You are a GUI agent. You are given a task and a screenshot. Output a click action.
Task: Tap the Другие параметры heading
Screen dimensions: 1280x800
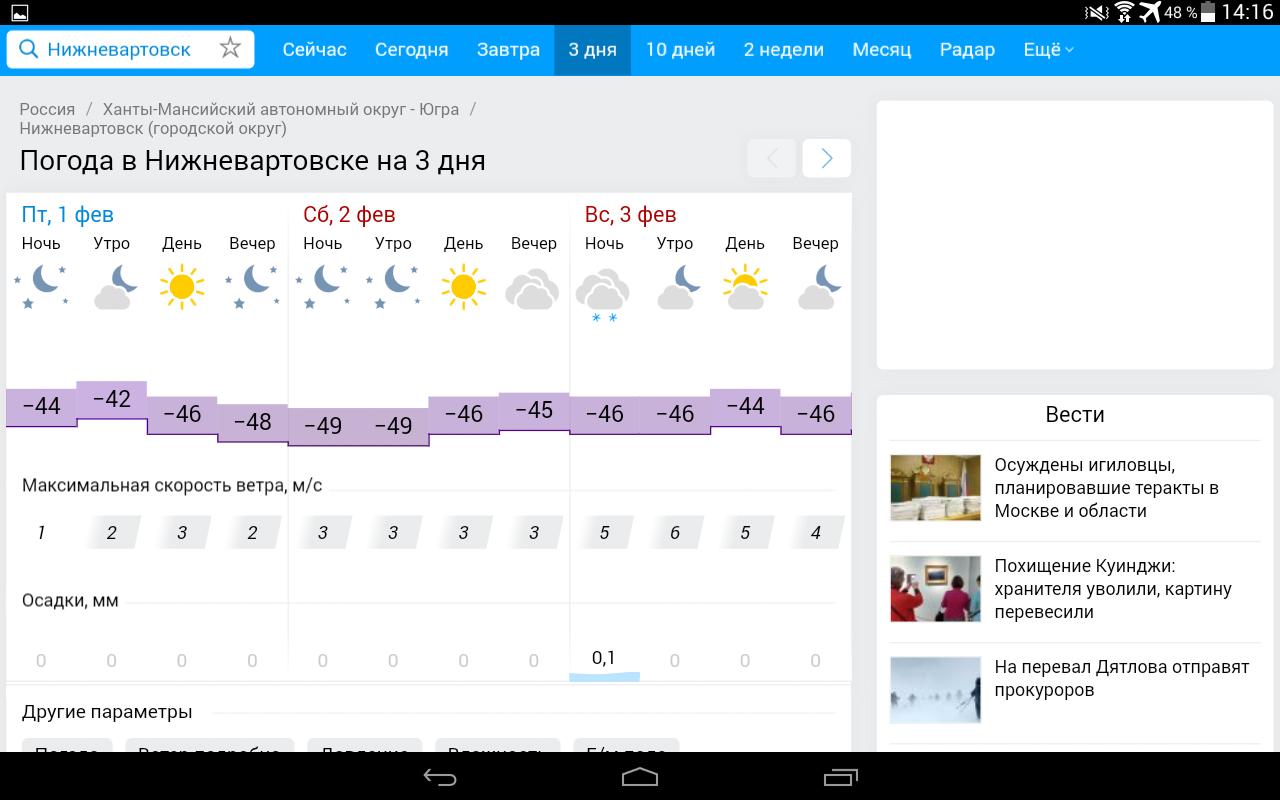coord(107,712)
